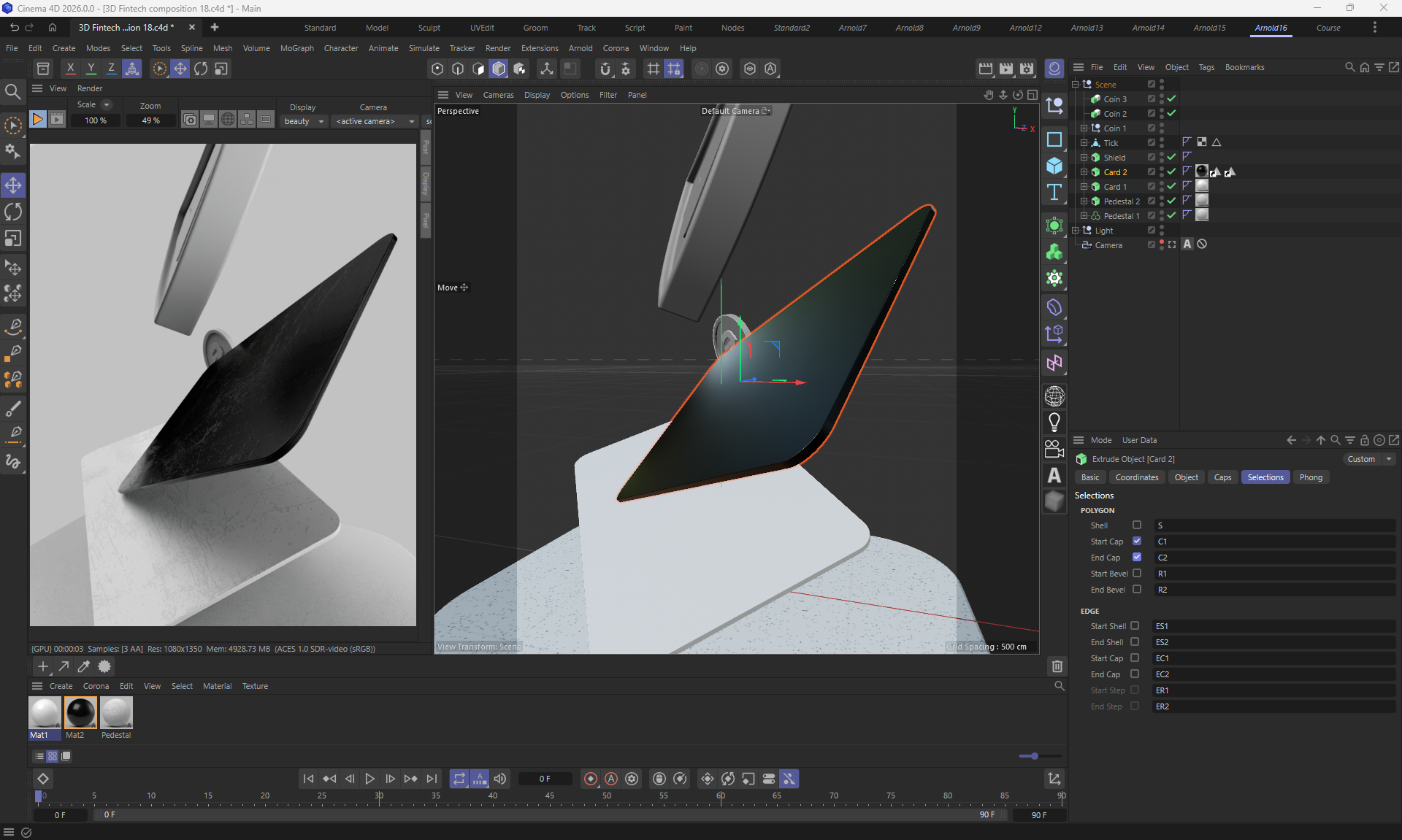The image size is (1402, 840).
Task: Switch to the Caps tab
Action: tap(1222, 477)
